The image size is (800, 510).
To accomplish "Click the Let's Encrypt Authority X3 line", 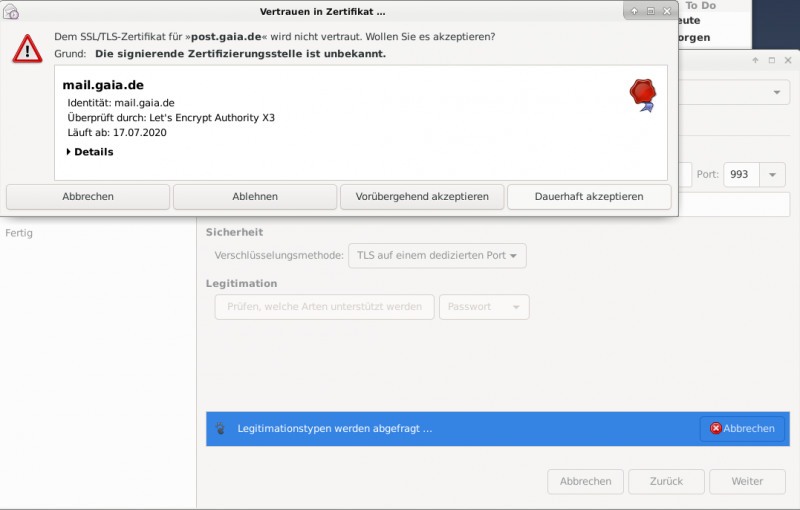I will 171,118.
